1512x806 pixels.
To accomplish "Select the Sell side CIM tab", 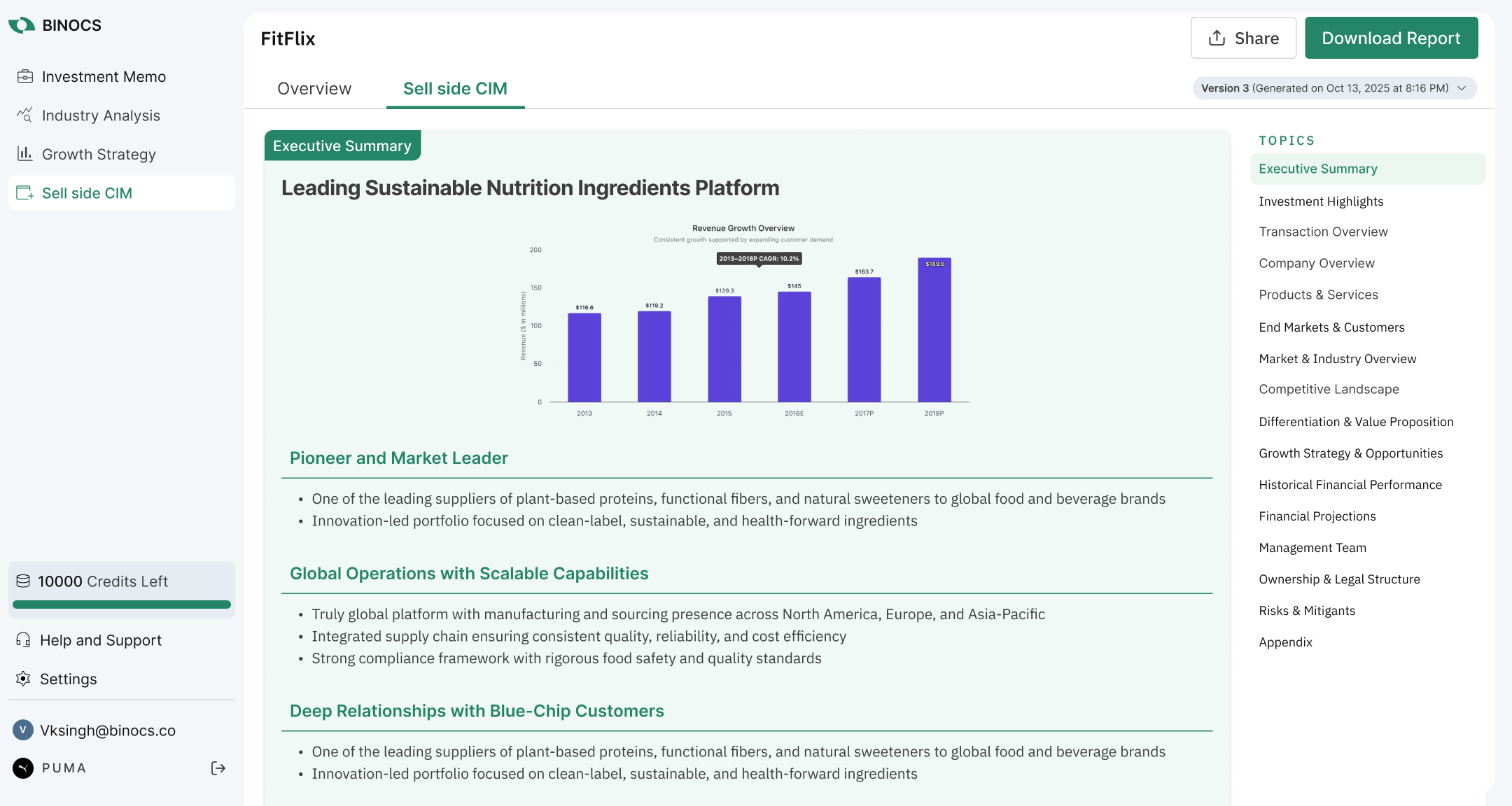I will tap(455, 89).
